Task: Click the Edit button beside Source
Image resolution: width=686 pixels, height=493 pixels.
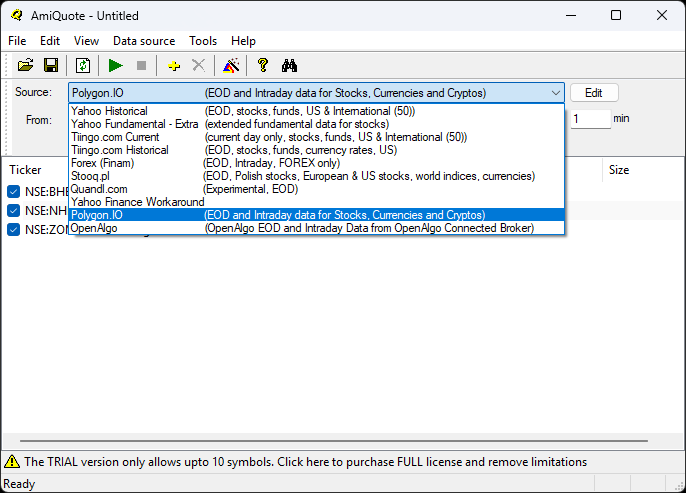Action: coord(594,93)
